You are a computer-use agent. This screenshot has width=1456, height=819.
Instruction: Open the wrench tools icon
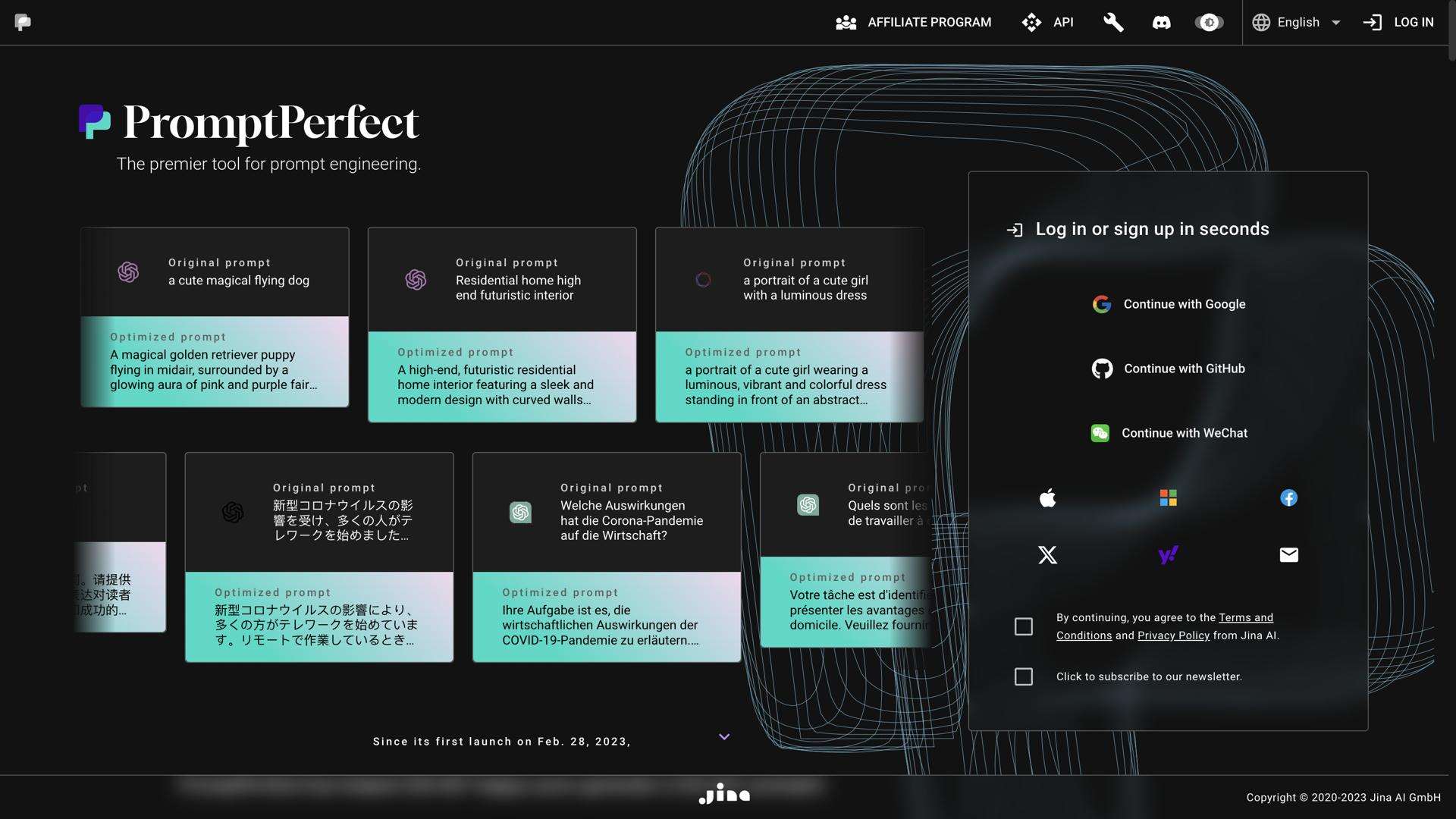[1112, 22]
